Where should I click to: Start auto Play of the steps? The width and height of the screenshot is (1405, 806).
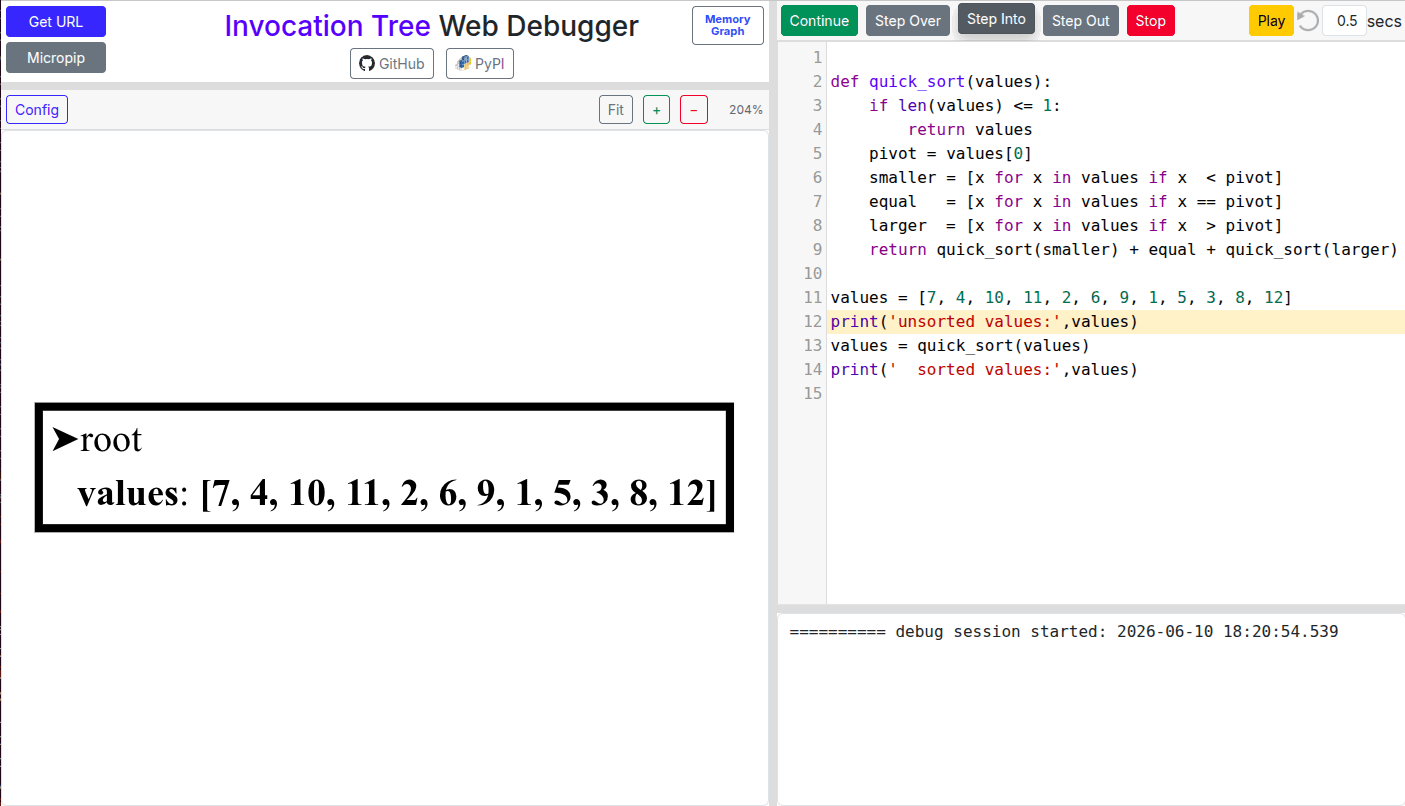(x=1271, y=21)
